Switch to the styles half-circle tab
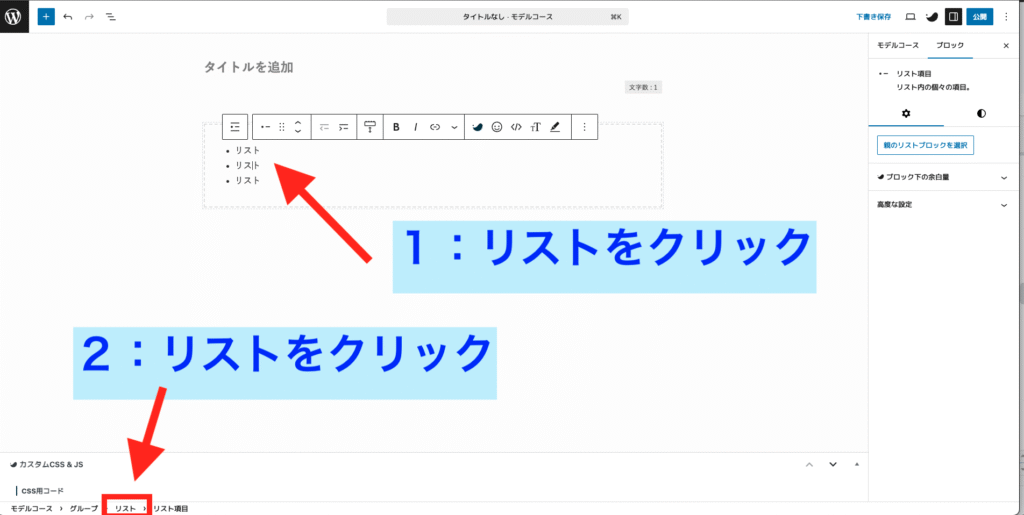 pos(980,114)
